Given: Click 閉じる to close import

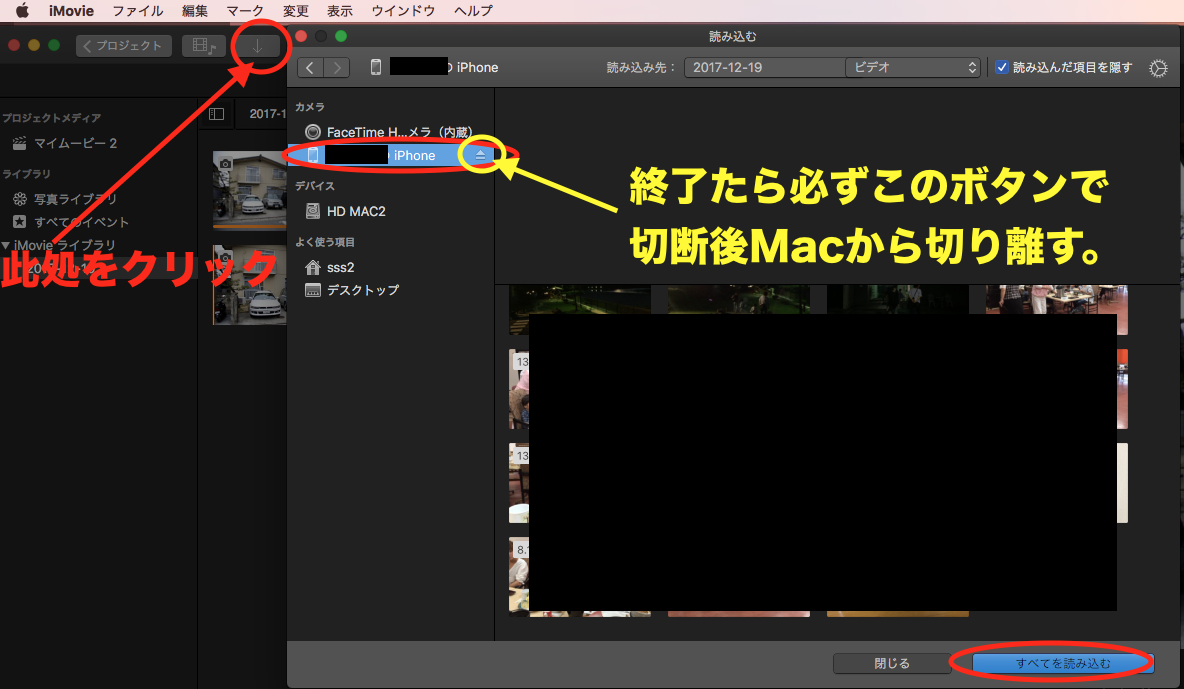Looking at the screenshot, I should pyautogui.click(x=892, y=663).
